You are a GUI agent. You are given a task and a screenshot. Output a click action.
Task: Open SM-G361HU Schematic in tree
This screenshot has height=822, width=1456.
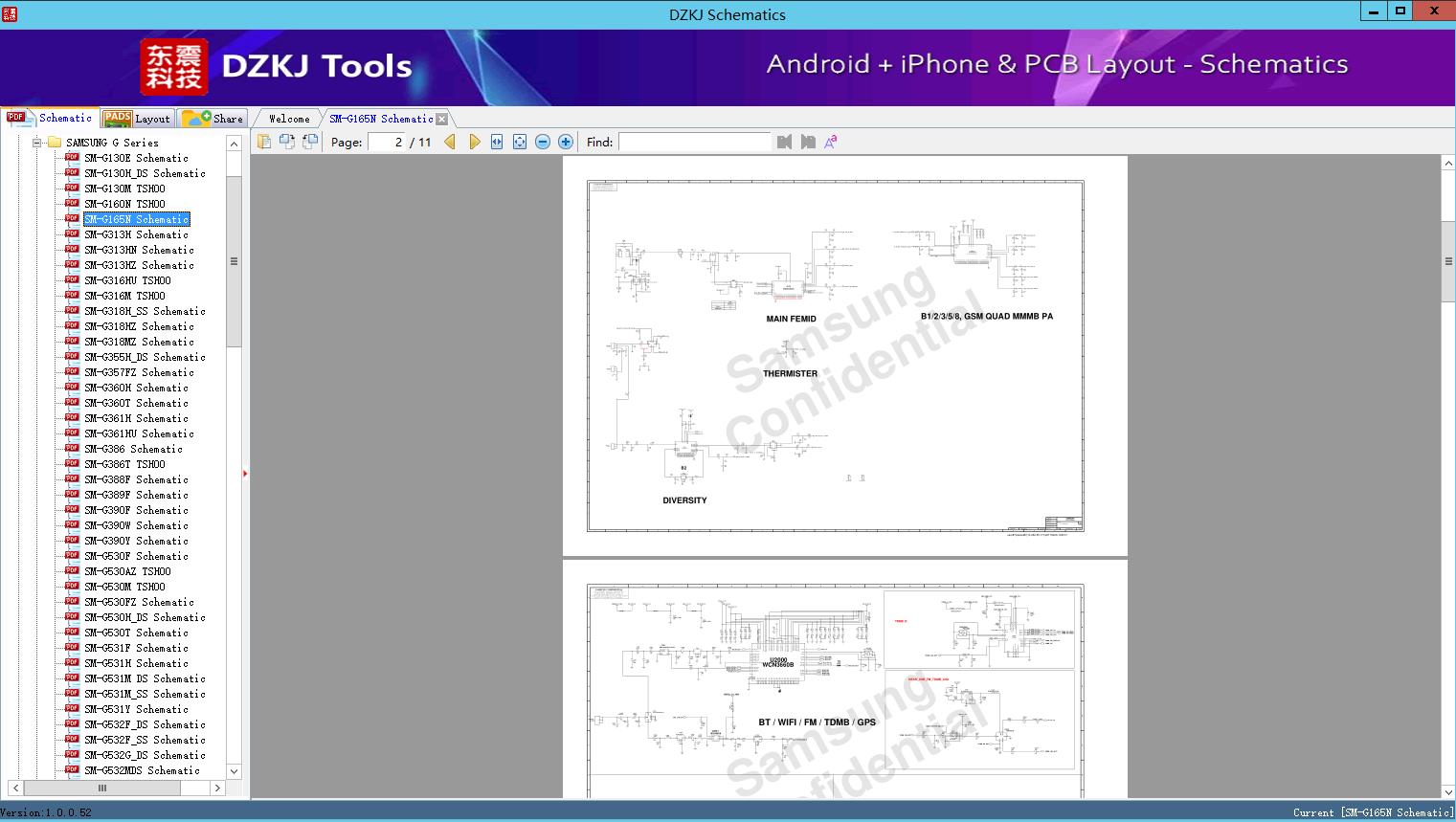pos(139,433)
